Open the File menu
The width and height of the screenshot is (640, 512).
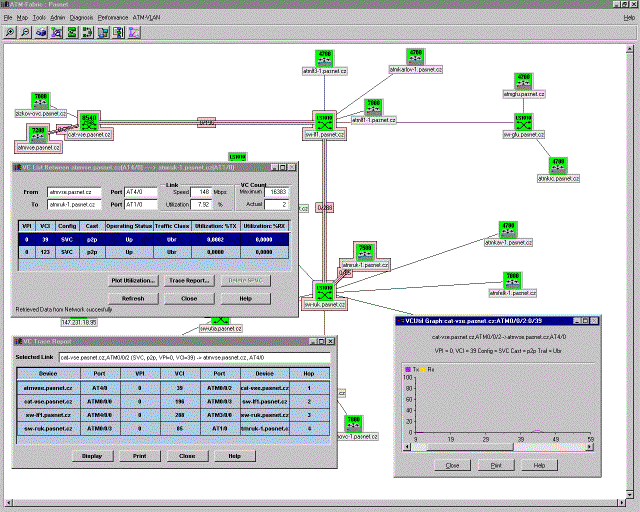tap(8, 18)
